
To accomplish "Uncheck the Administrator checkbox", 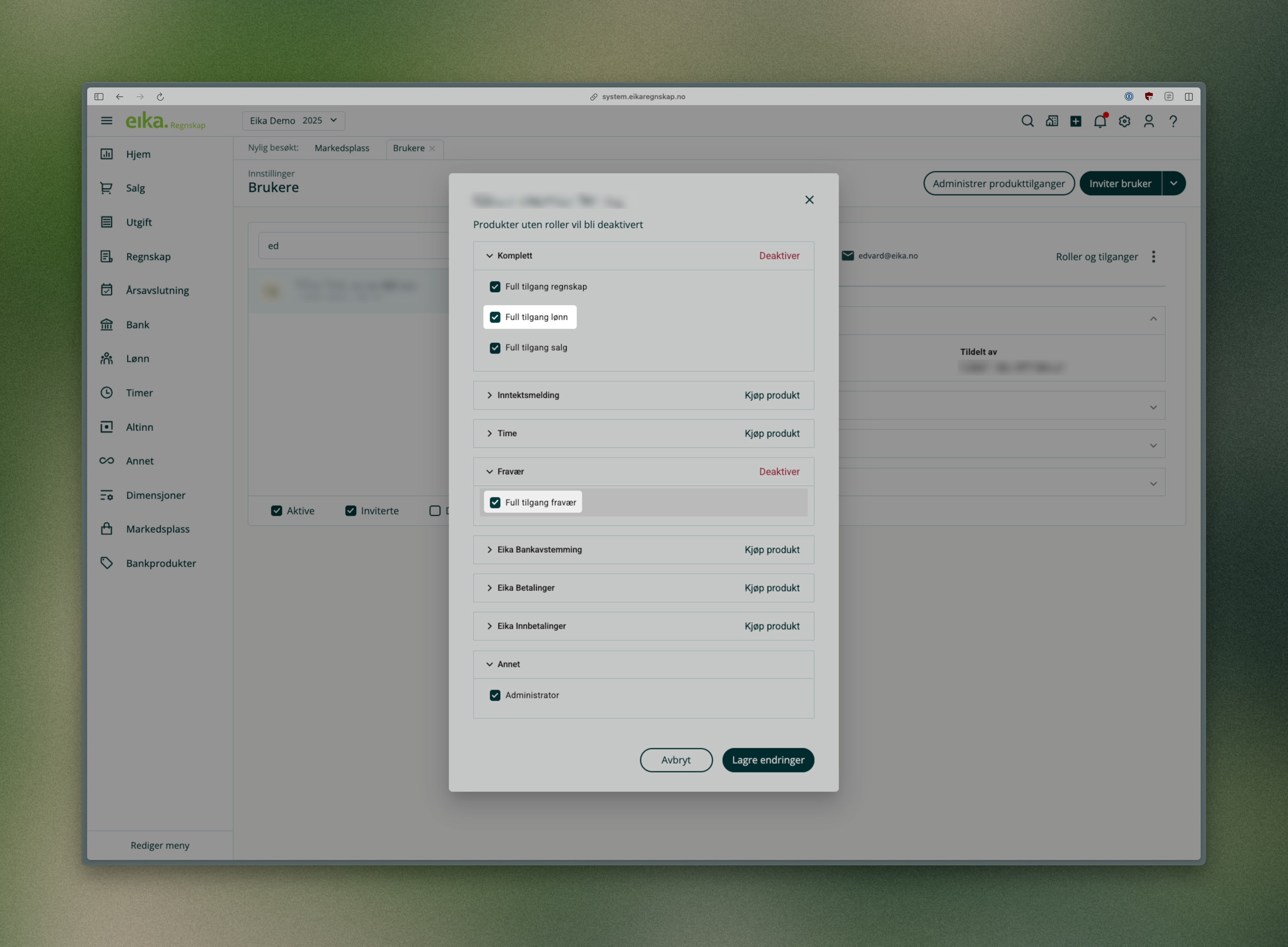I will pyautogui.click(x=495, y=695).
